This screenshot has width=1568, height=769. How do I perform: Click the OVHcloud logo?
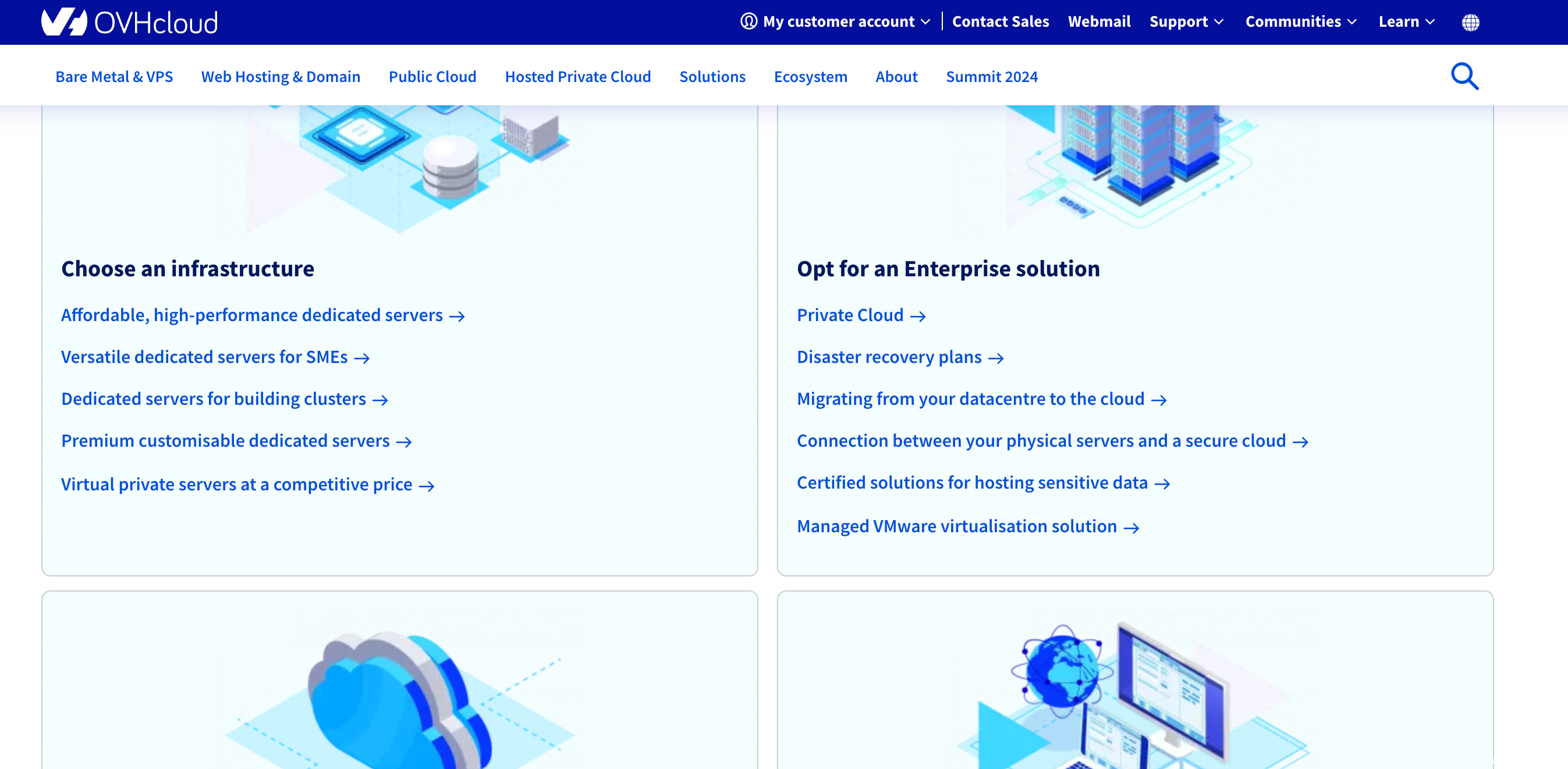[x=129, y=23]
